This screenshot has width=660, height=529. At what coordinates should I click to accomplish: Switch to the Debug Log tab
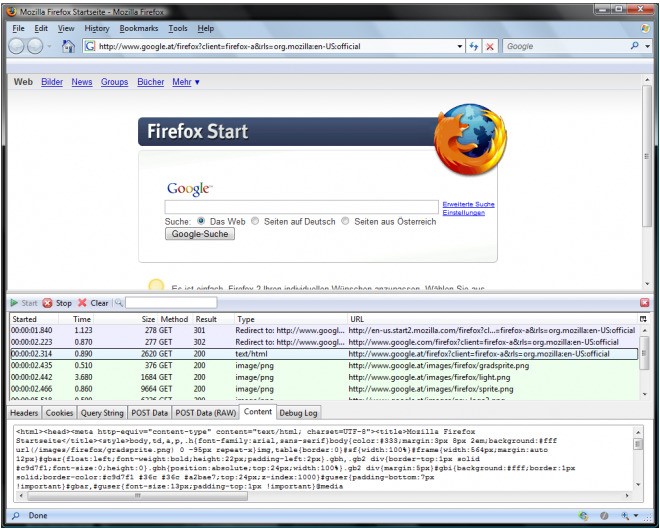pyautogui.click(x=298, y=413)
